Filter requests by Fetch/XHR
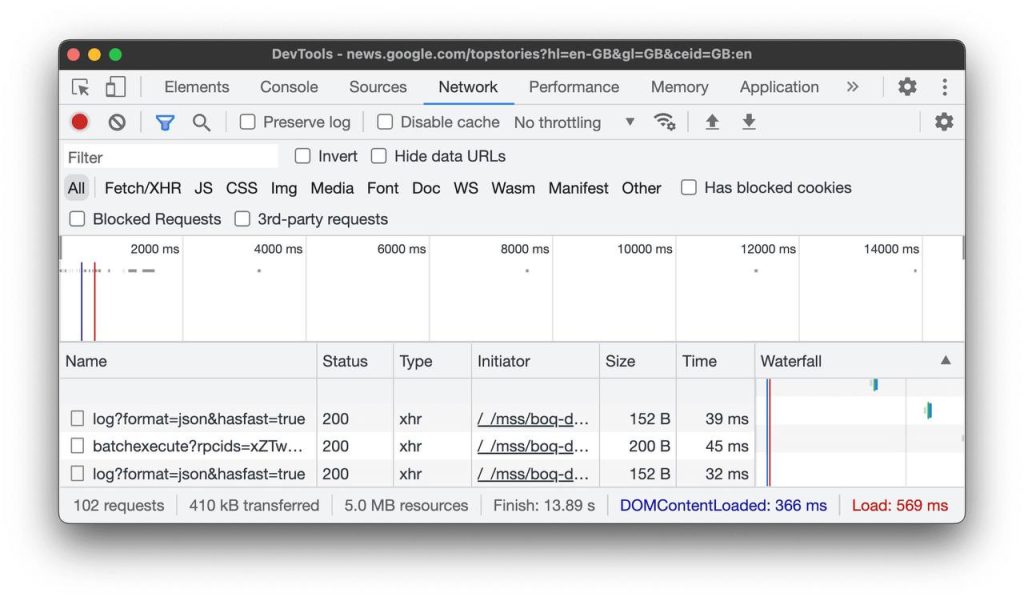Viewport: 1024px width, 601px height. [x=143, y=188]
